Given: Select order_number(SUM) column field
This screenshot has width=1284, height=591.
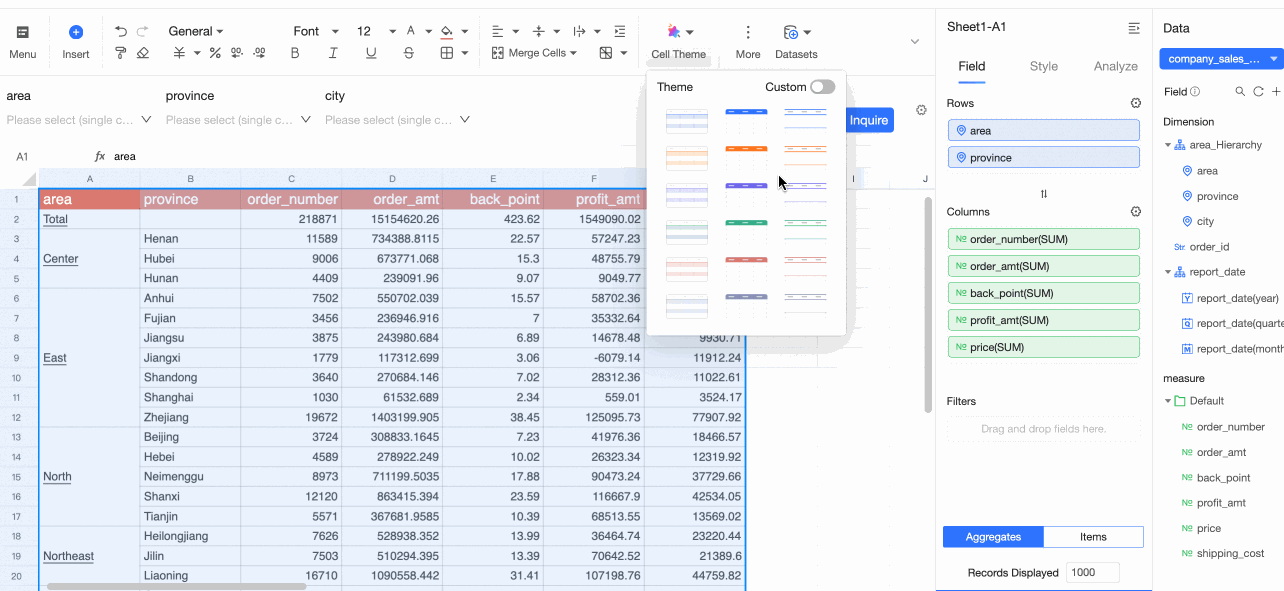Looking at the screenshot, I should click(x=1043, y=239).
